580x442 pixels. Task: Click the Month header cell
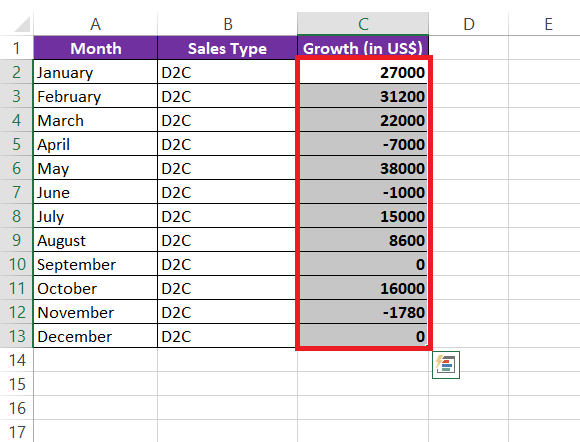95,48
